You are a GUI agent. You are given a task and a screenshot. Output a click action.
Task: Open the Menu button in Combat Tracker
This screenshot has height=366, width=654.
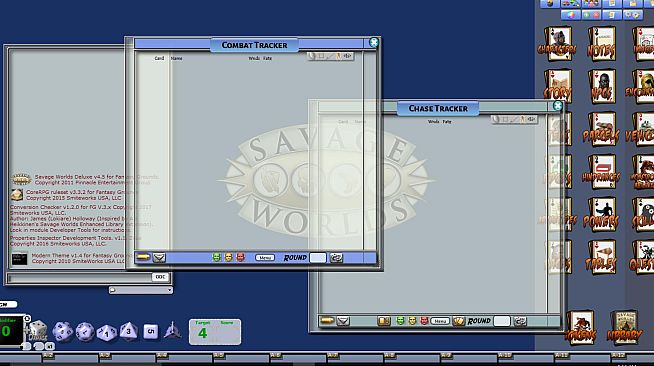tap(265, 258)
